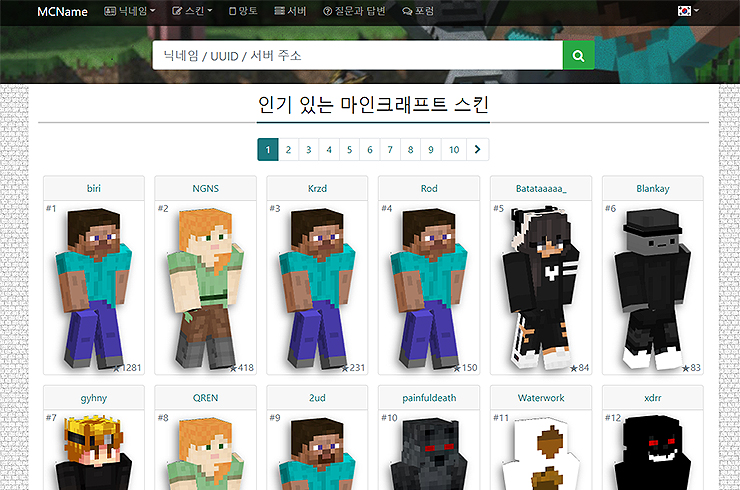View the #2 NGNS Alex skin image
The image size is (740, 490).
(206, 288)
